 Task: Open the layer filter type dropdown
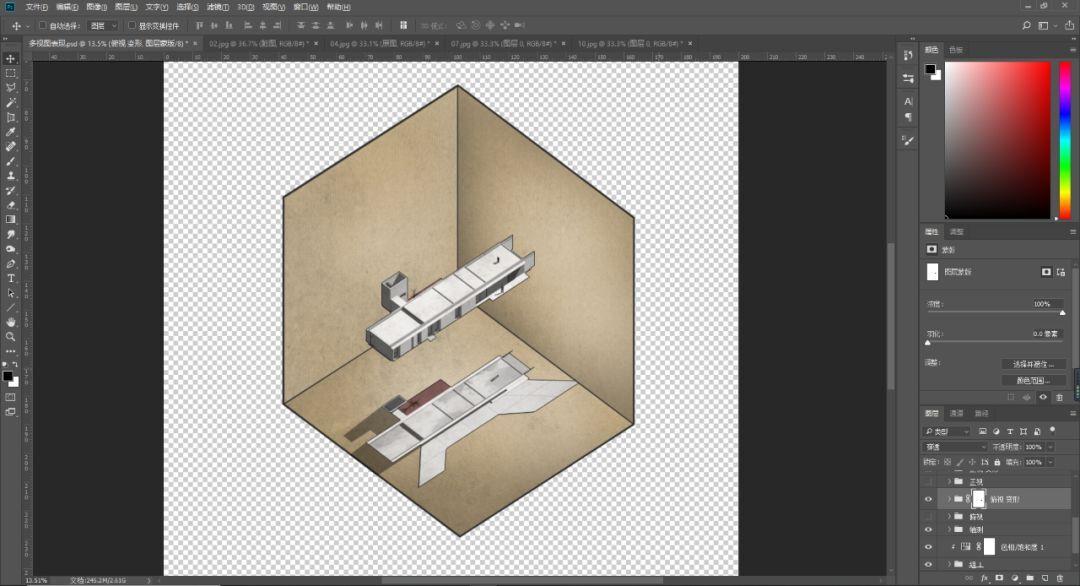(x=946, y=432)
